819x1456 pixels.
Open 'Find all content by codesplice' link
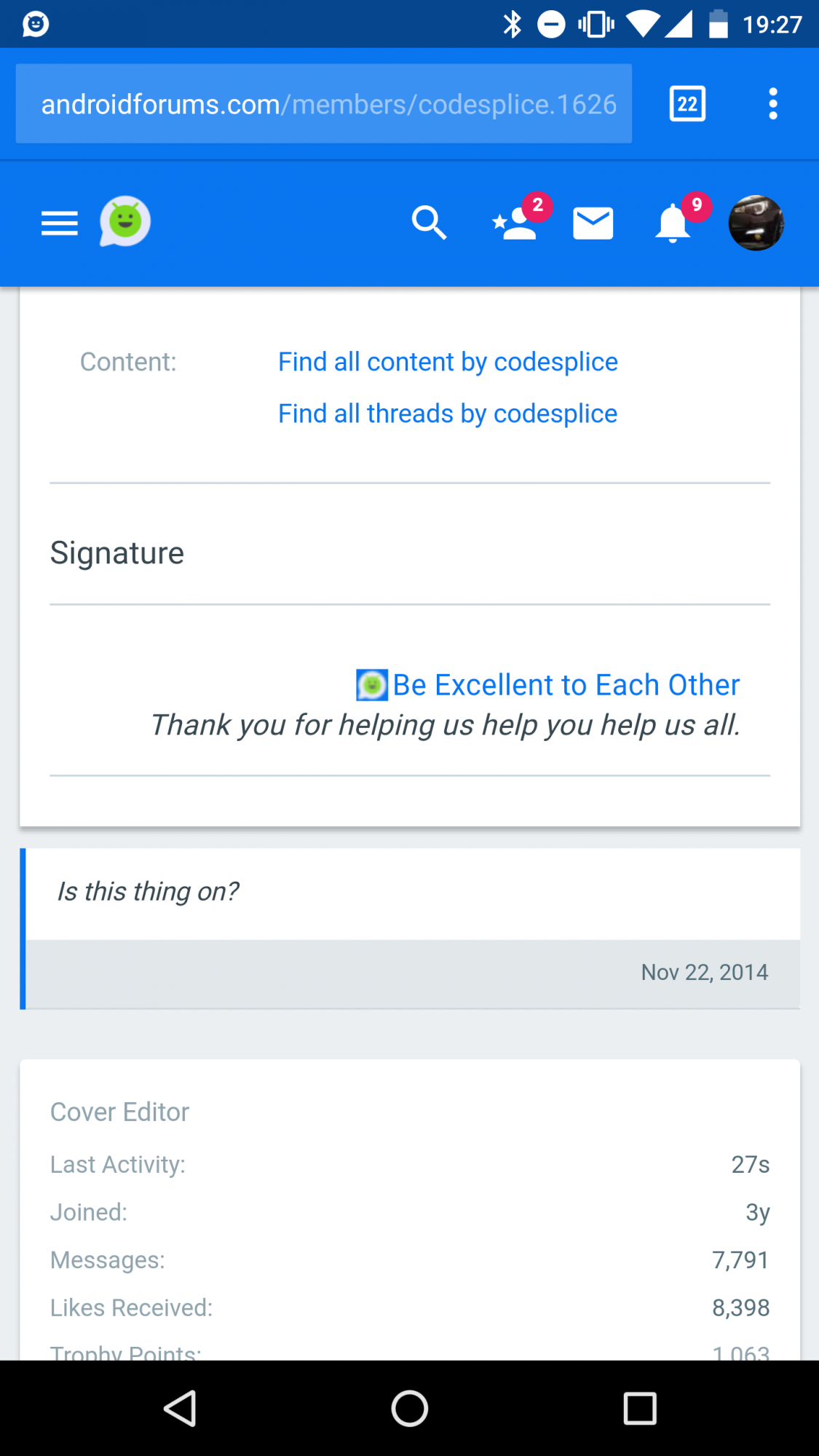coord(448,362)
